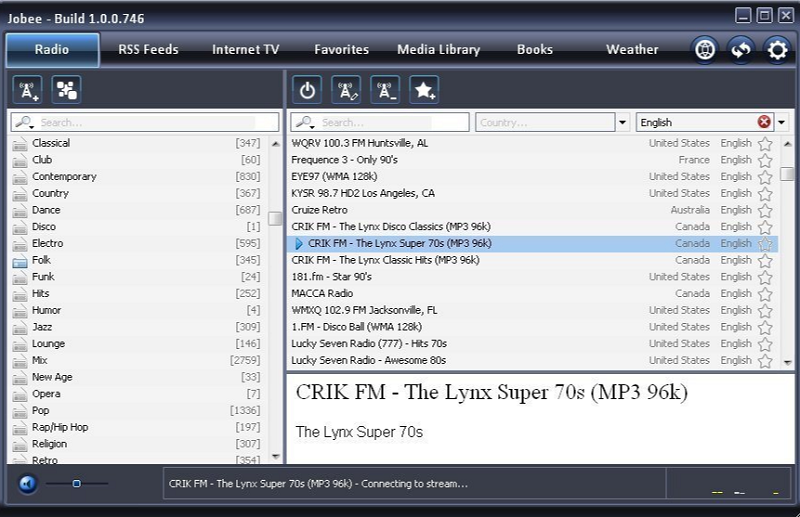Open the Internet TV tab
This screenshot has height=517, width=800.
[245, 50]
